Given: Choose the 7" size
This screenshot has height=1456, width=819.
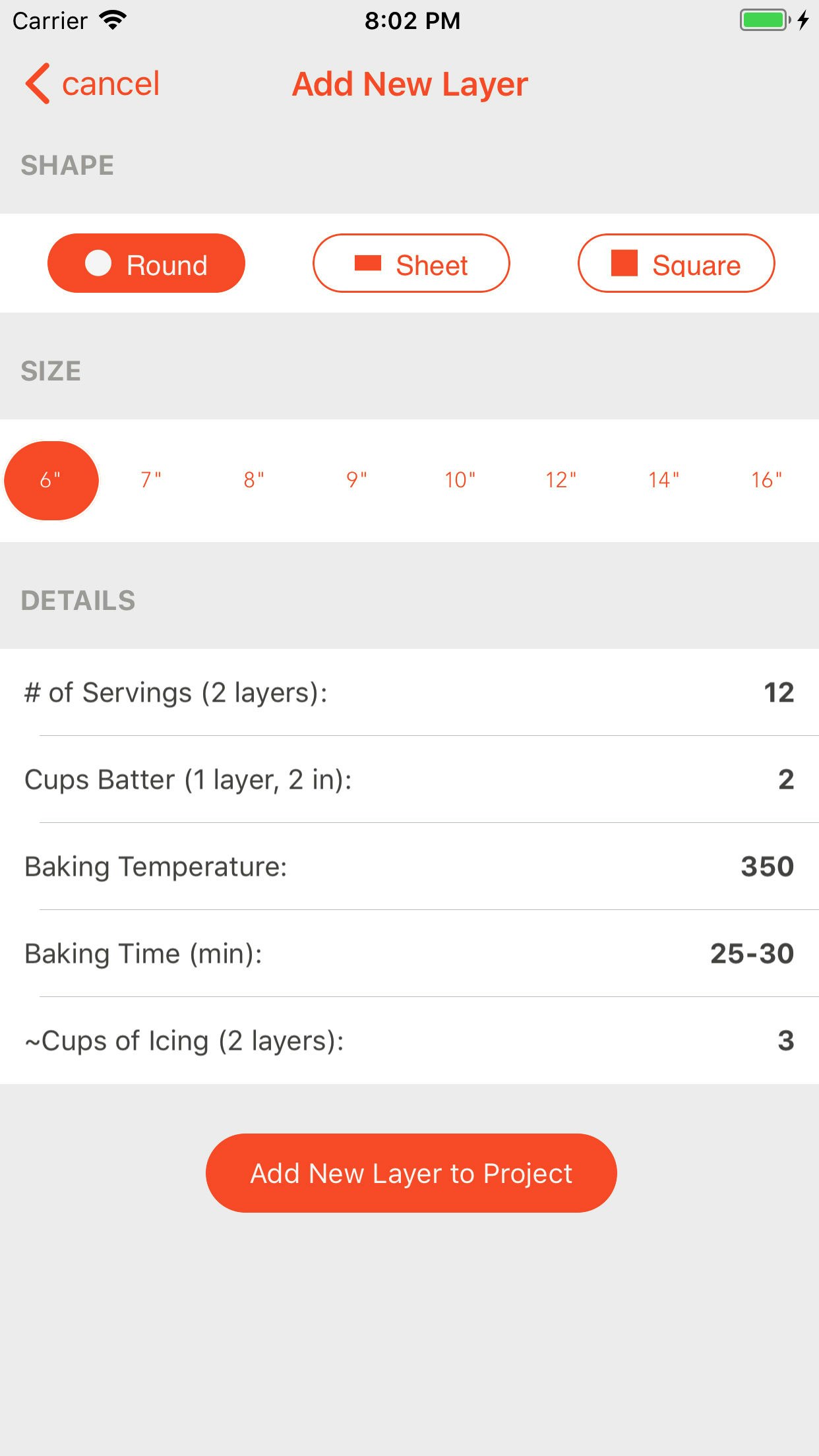Looking at the screenshot, I should click(x=151, y=480).
